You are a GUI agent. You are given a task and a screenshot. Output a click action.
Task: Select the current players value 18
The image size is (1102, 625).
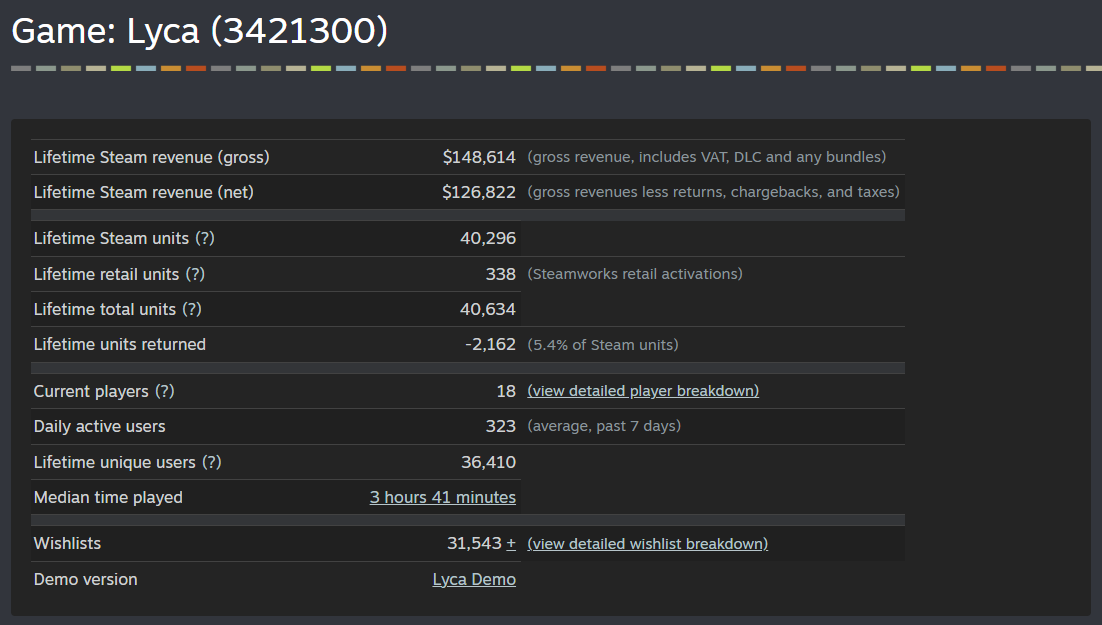pos(506,391)
